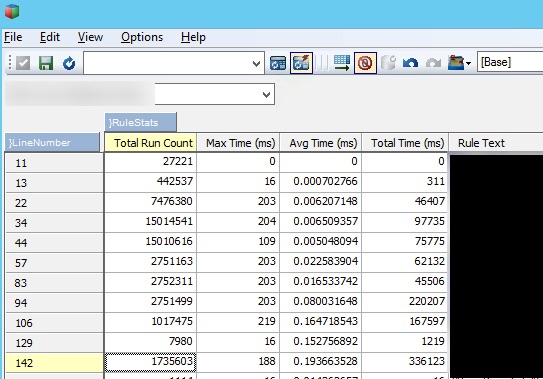Select row header 22
The width and height of the screenshot is (543, 379).
[x=54, y=203]
